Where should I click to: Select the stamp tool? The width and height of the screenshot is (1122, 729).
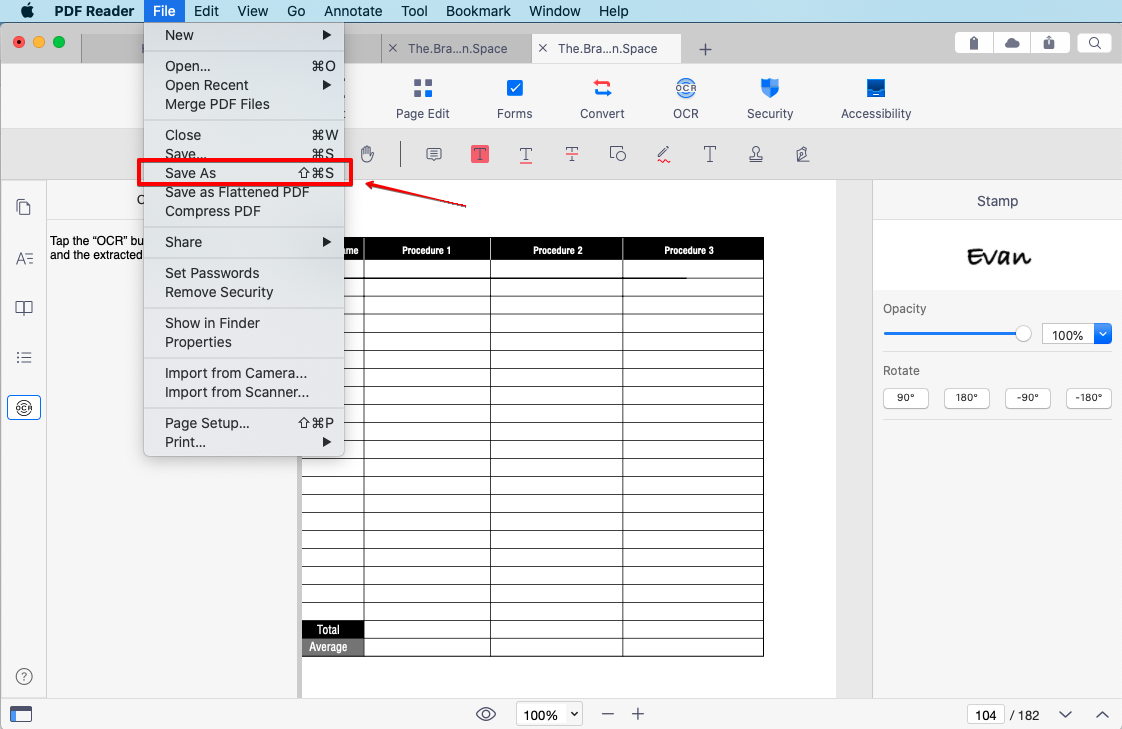point(756,154)
